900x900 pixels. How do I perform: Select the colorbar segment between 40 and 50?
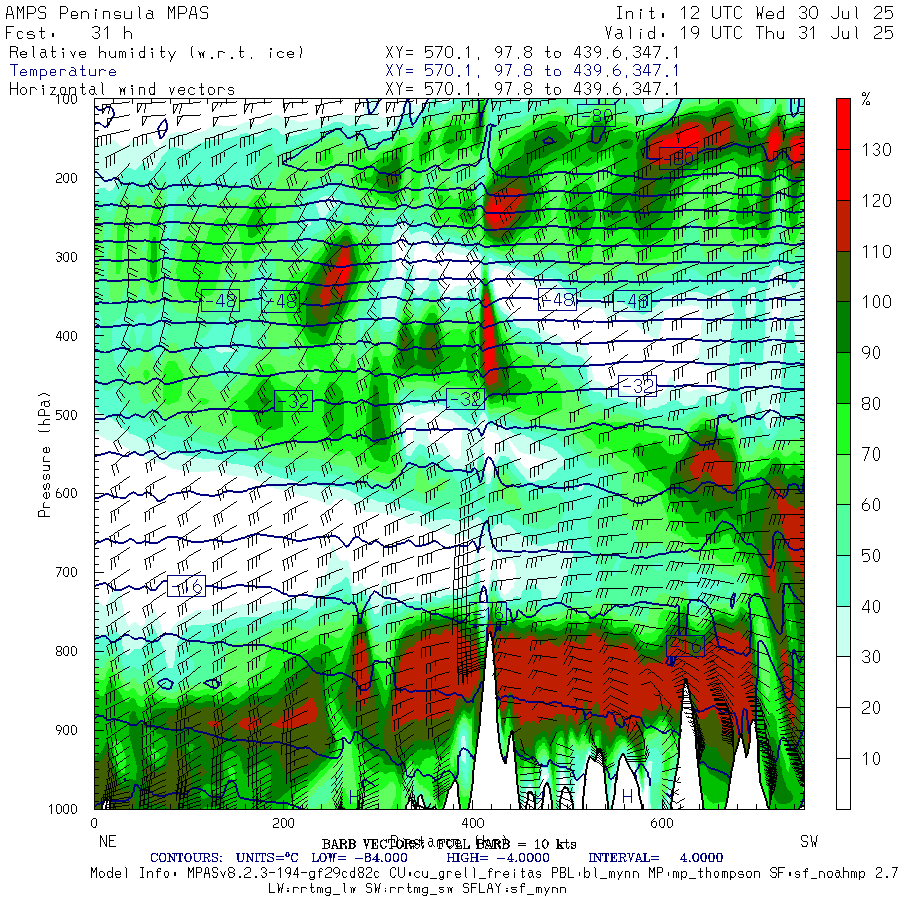(x=843, y=581)
